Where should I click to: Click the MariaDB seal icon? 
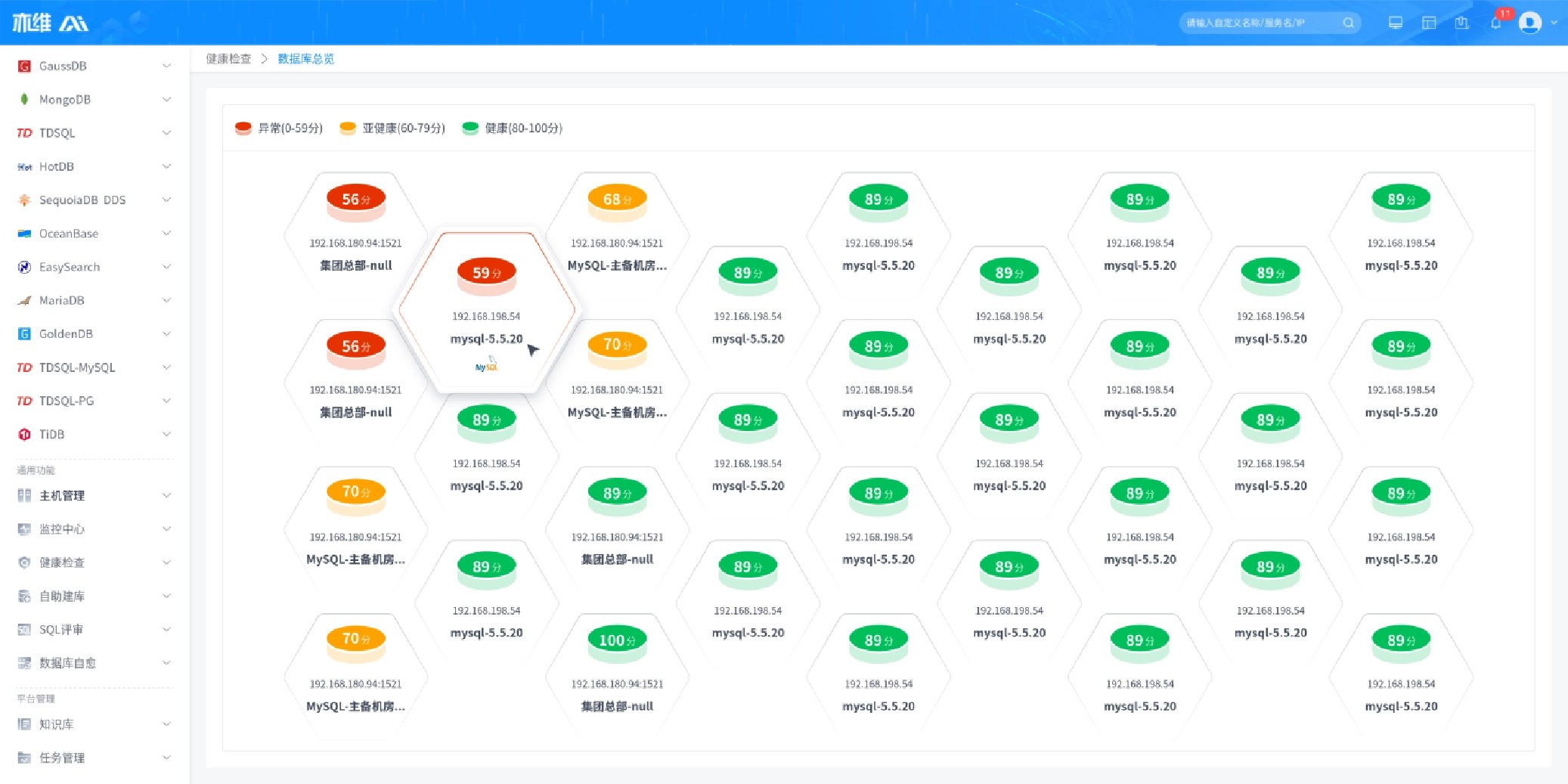(24, 301)
